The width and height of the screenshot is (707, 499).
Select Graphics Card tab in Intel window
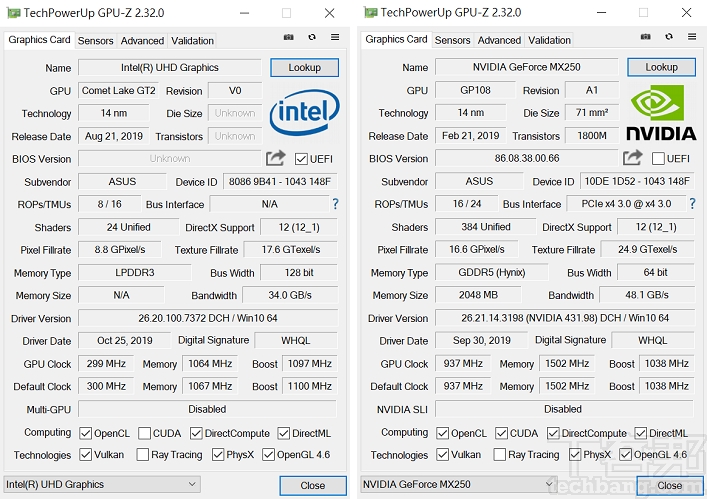click(39, 40)
